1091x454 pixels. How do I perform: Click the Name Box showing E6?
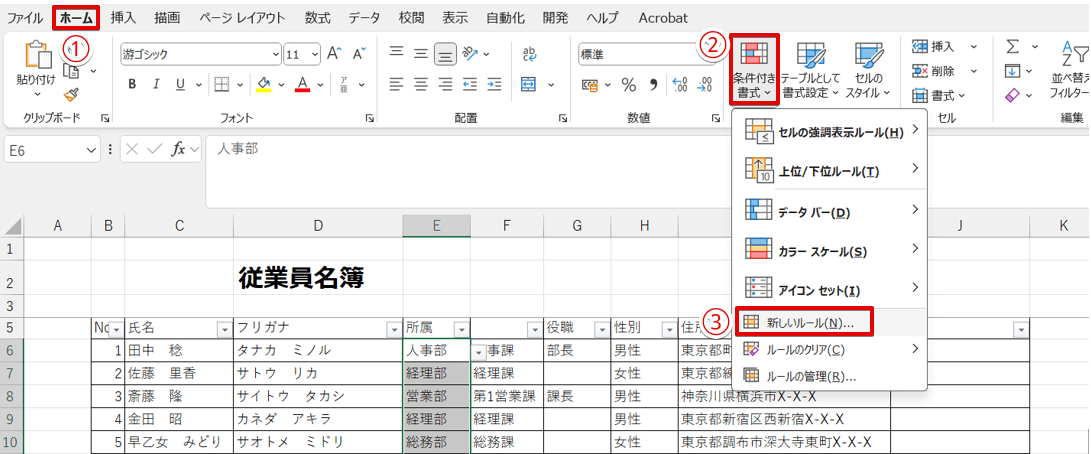pos(53,150)
